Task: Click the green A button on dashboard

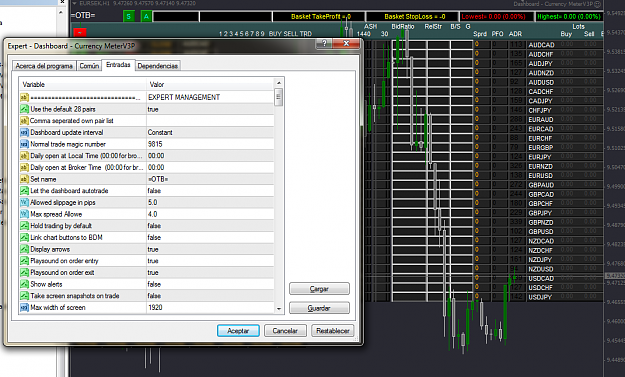Action: (x=146, y=16)
